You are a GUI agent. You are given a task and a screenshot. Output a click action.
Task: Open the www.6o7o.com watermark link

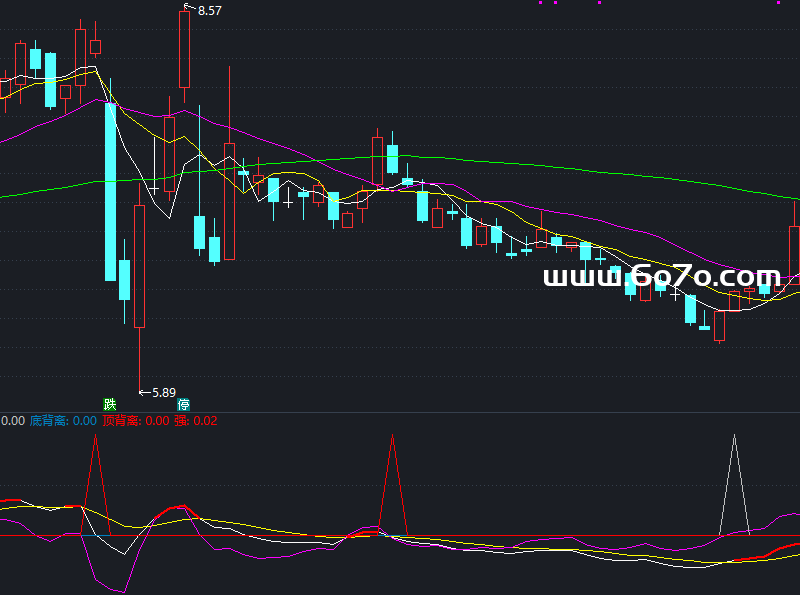coord(662,277)
